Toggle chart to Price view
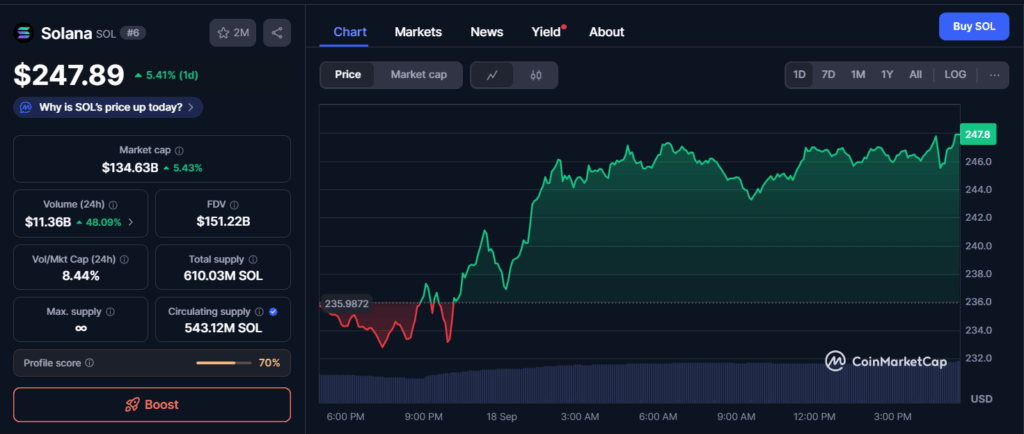The width and height of the screenshot is (1024, 434). (x=348, y=75)
